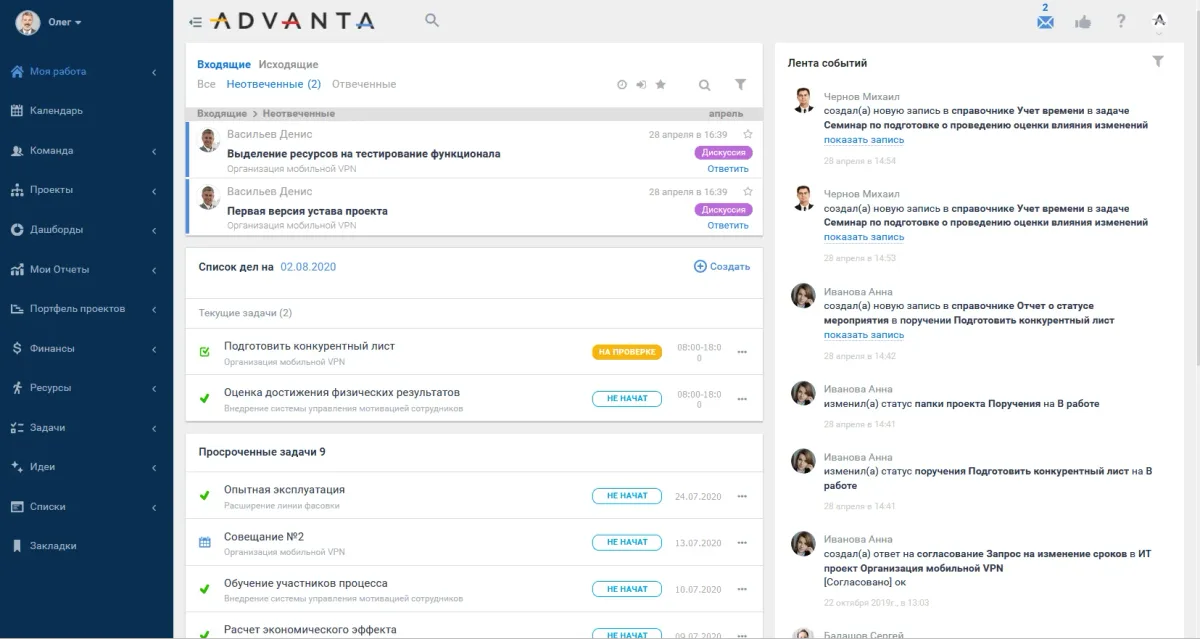Expand the 'Финансы' sidebar submenu
This screenshot has height=642, width=1200.
(x=154, y=349)
